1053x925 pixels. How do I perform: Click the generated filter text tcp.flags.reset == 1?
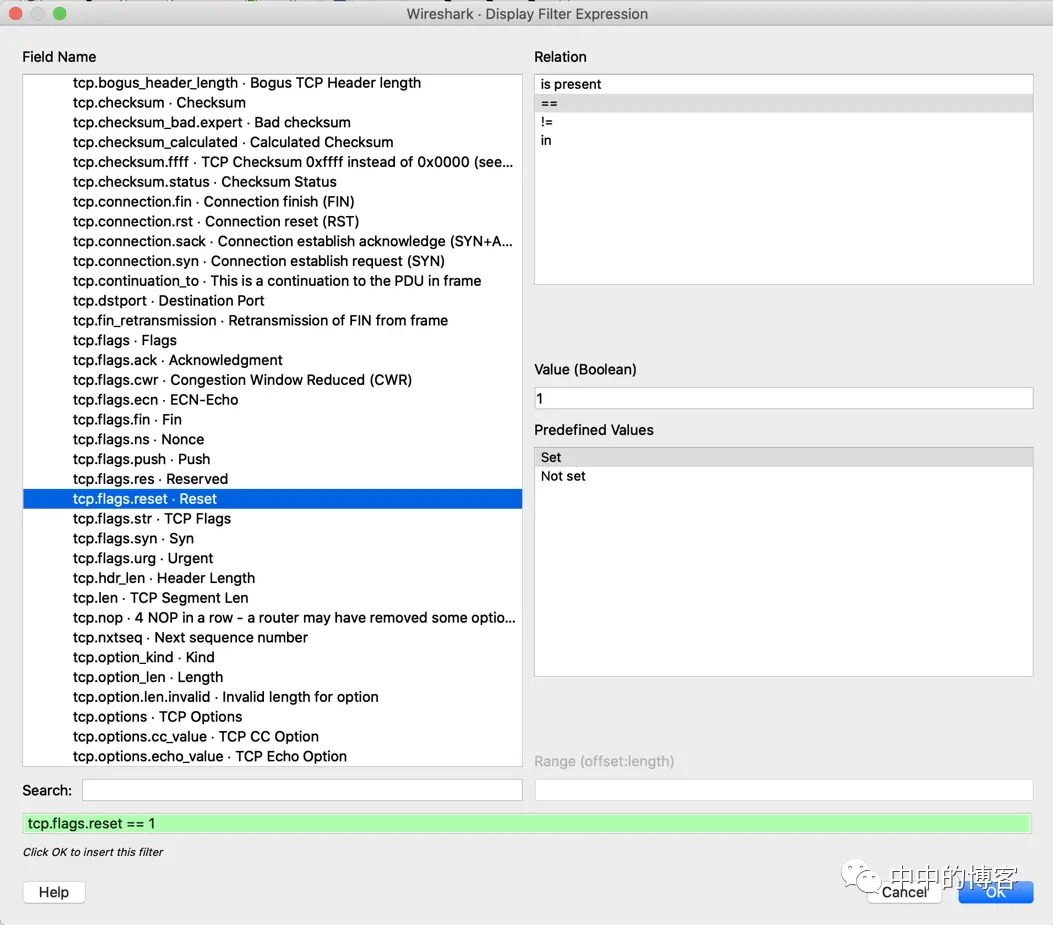[91, 824]
